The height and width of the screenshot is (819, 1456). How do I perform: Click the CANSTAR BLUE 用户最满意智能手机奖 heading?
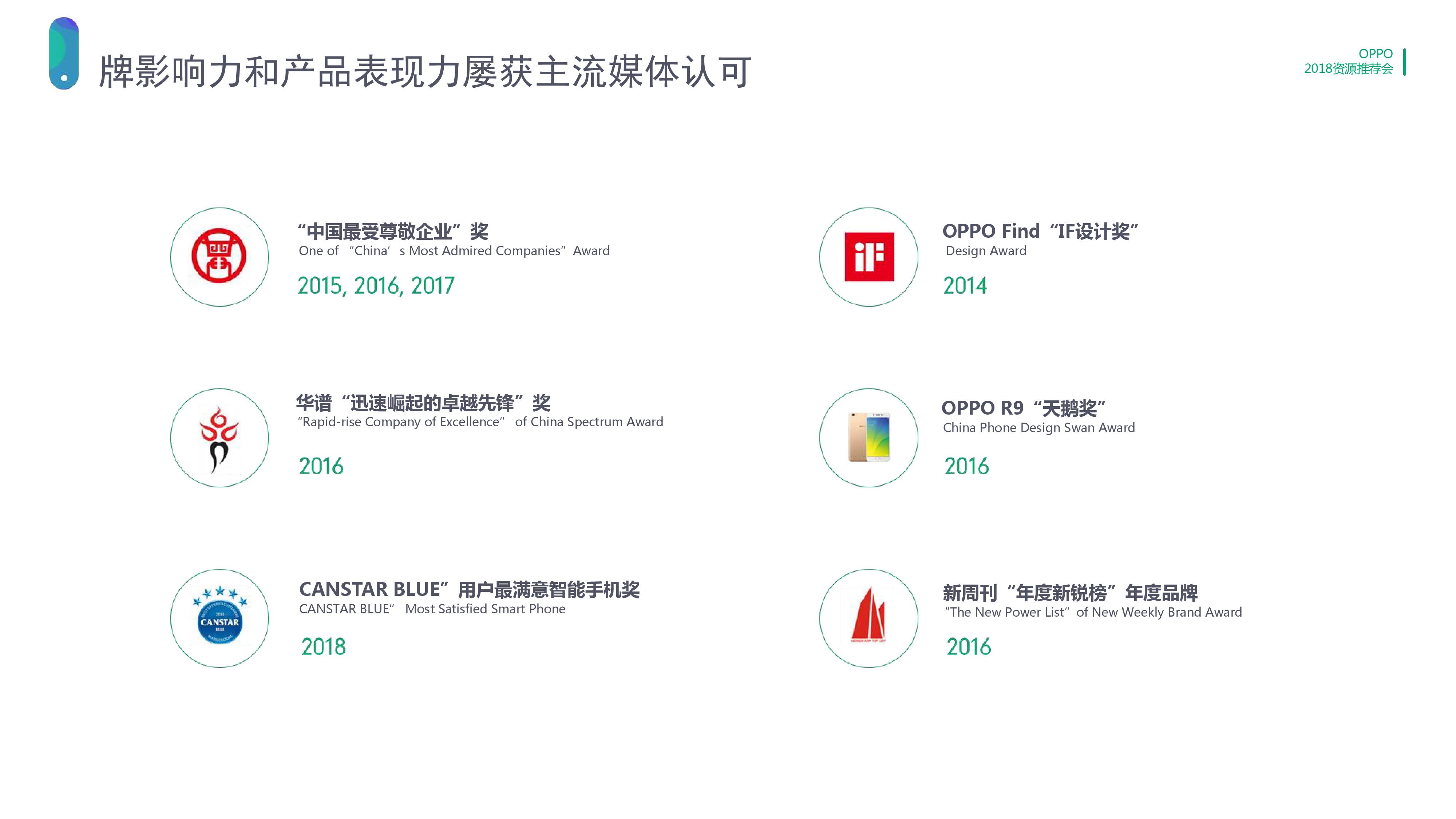pyautogui.click(x=469, y=590)
